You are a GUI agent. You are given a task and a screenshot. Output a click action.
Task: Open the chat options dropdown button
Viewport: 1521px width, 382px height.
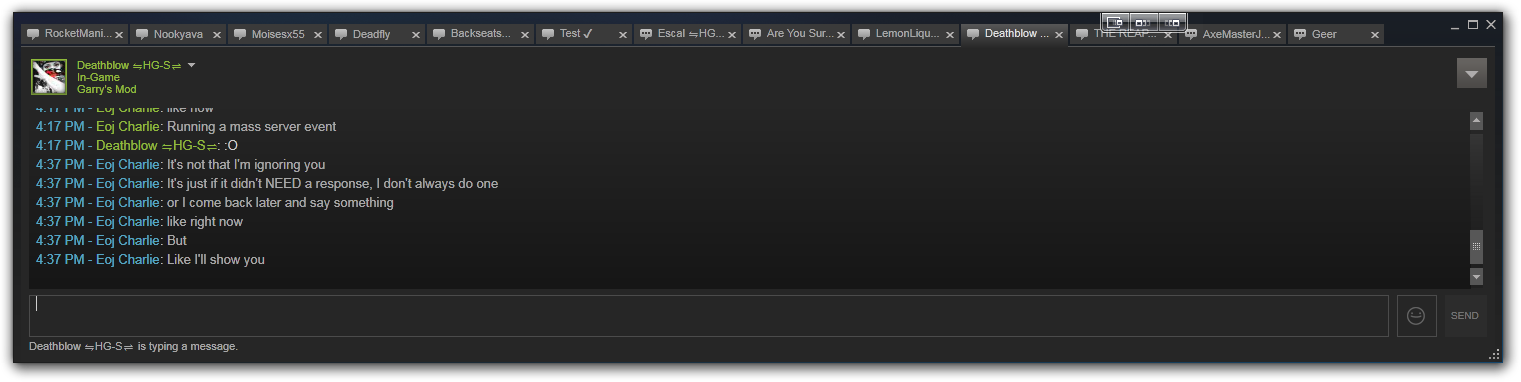point(1471,73)
